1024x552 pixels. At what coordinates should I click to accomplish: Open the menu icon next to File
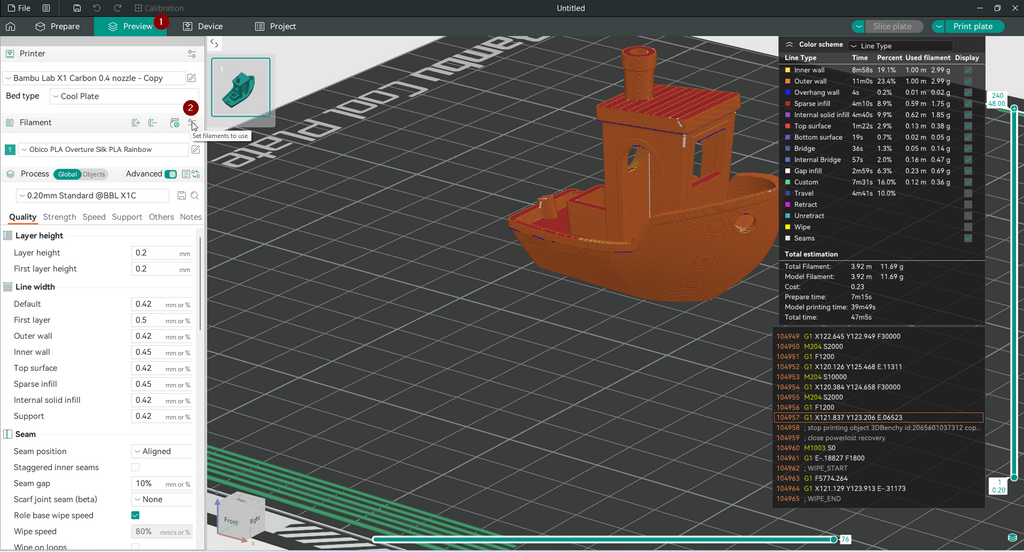tap(46, 8)
